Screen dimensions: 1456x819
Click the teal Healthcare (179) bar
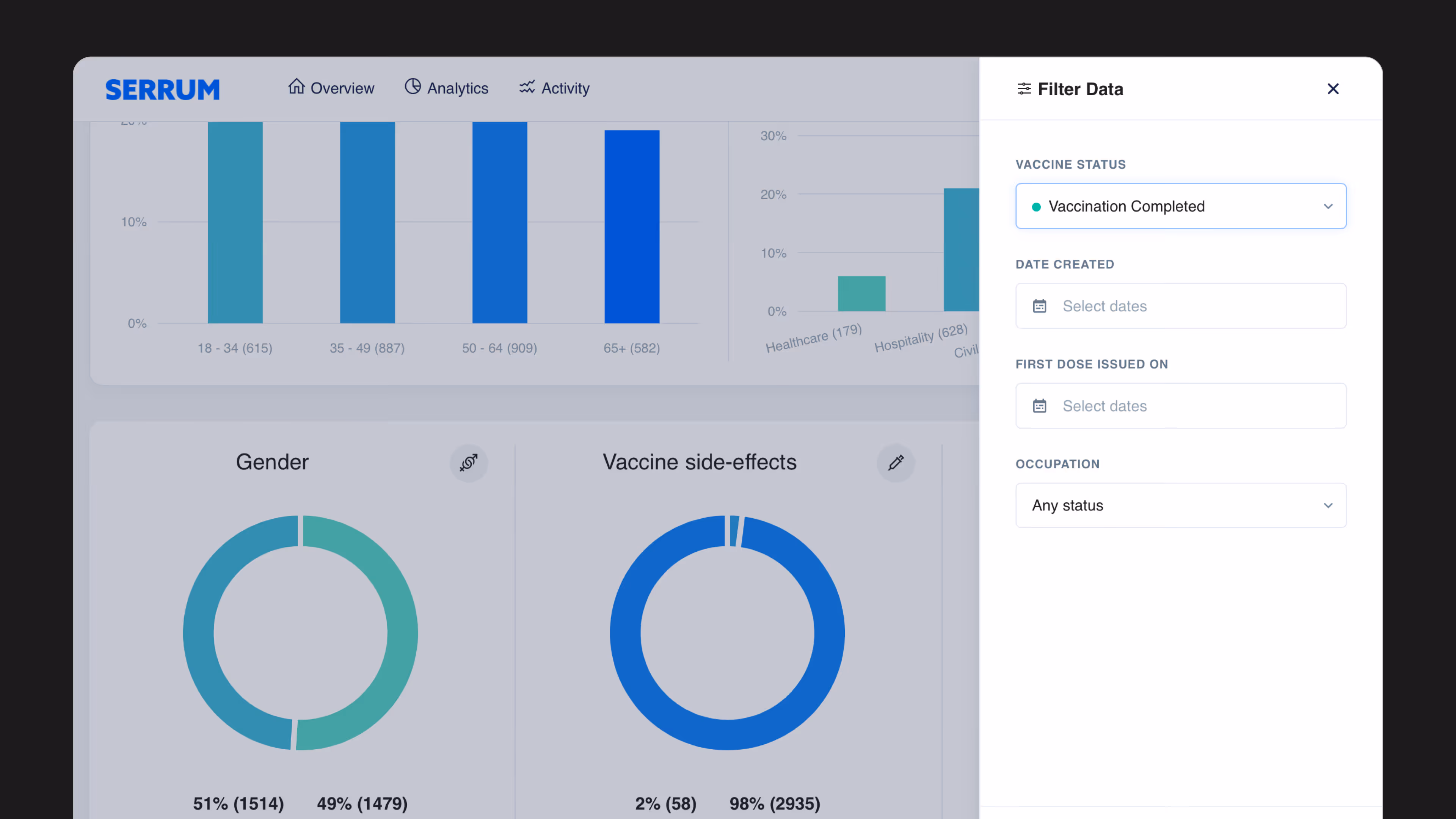click(861, 293)
